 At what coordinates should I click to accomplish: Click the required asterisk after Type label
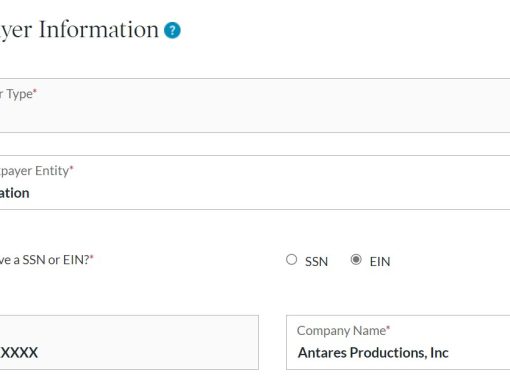pyautogui.click(x=35, y=91)
